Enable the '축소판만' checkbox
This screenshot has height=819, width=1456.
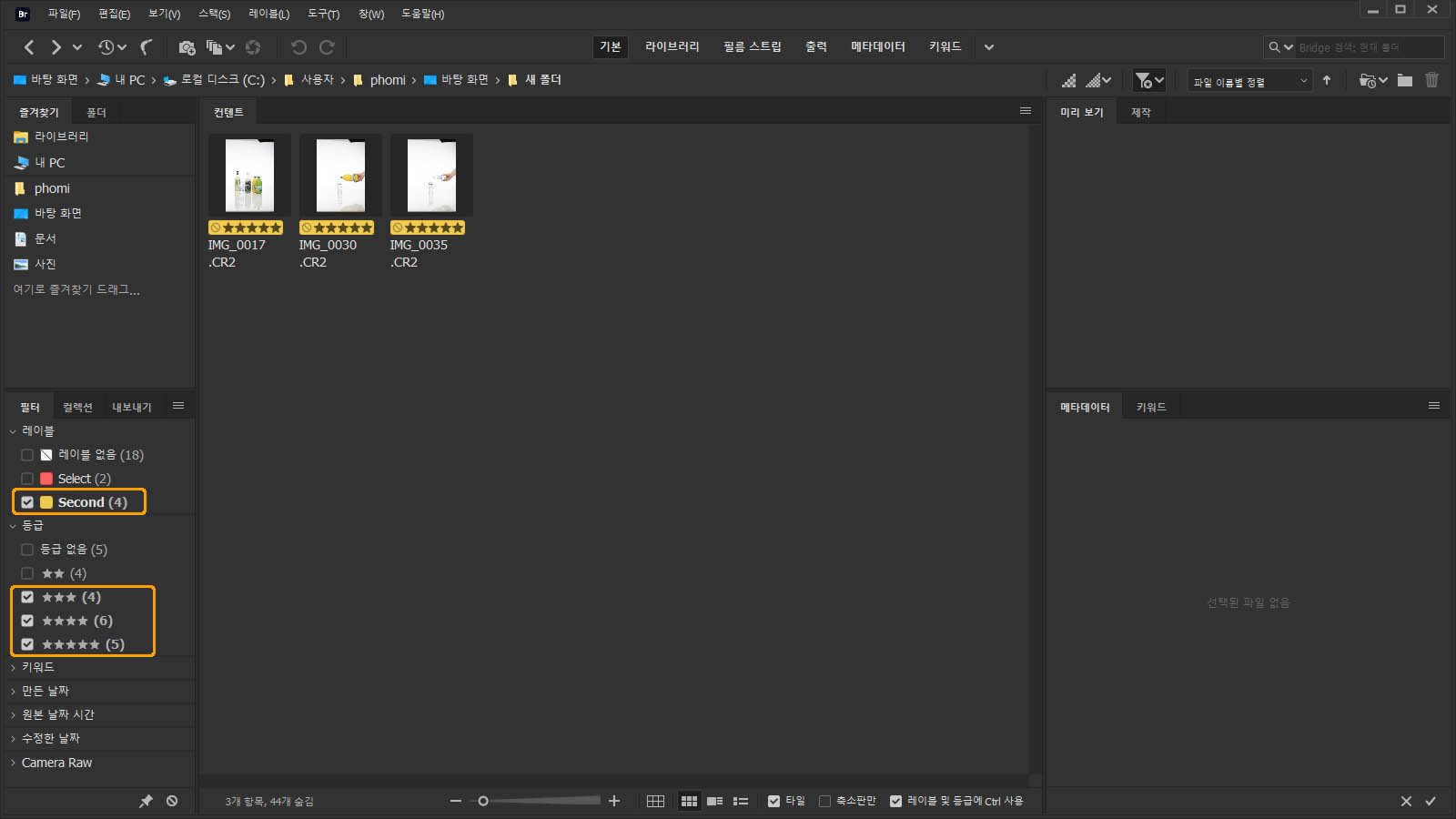click(824, 801)
